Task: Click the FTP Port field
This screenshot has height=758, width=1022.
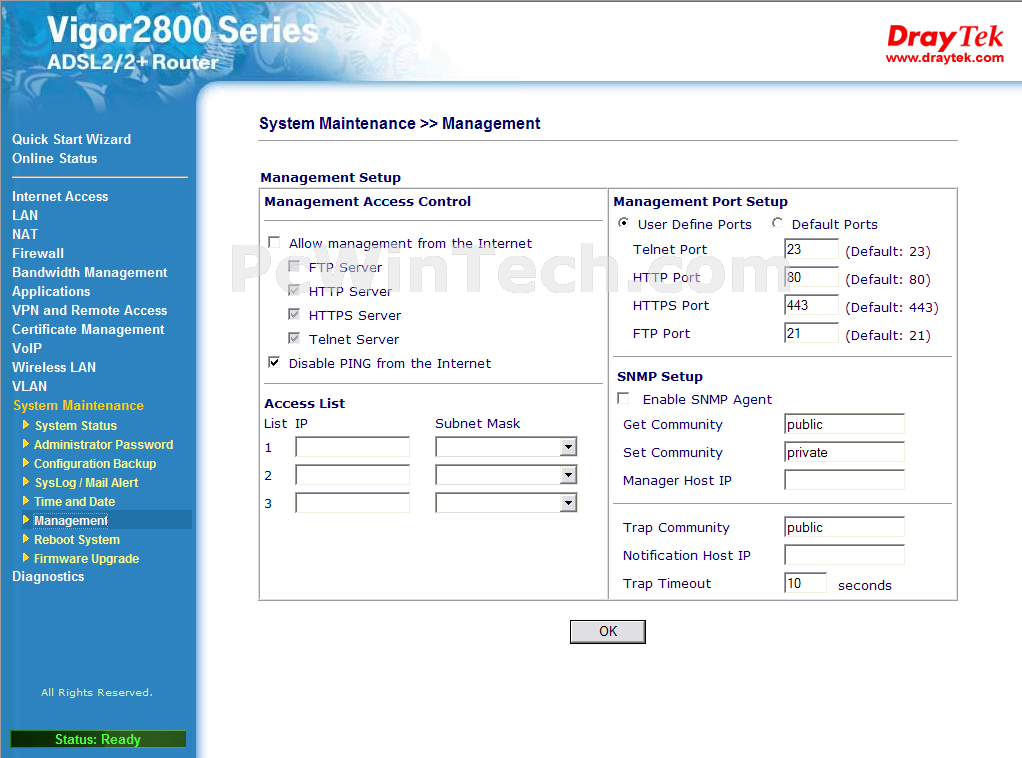Action: pyautogui.click(x=811, y=333)
